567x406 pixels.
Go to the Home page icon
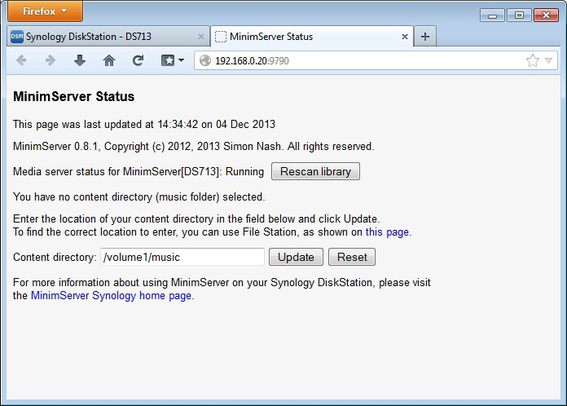(x=109, y=60)
